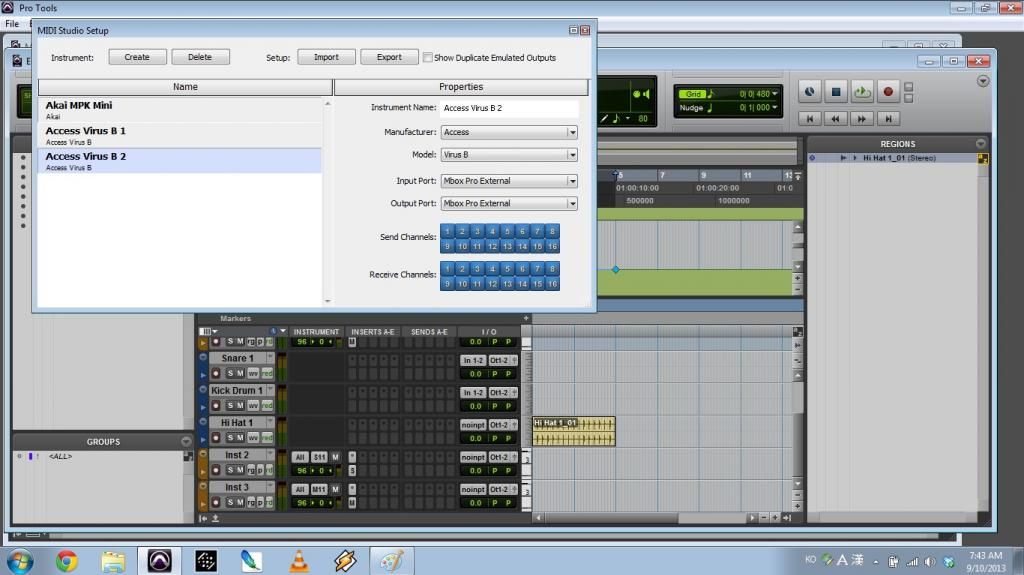Mute the Kick Drum 1 track
Image resolution: width=1024 pixels, height=575 pixels.
240,405
